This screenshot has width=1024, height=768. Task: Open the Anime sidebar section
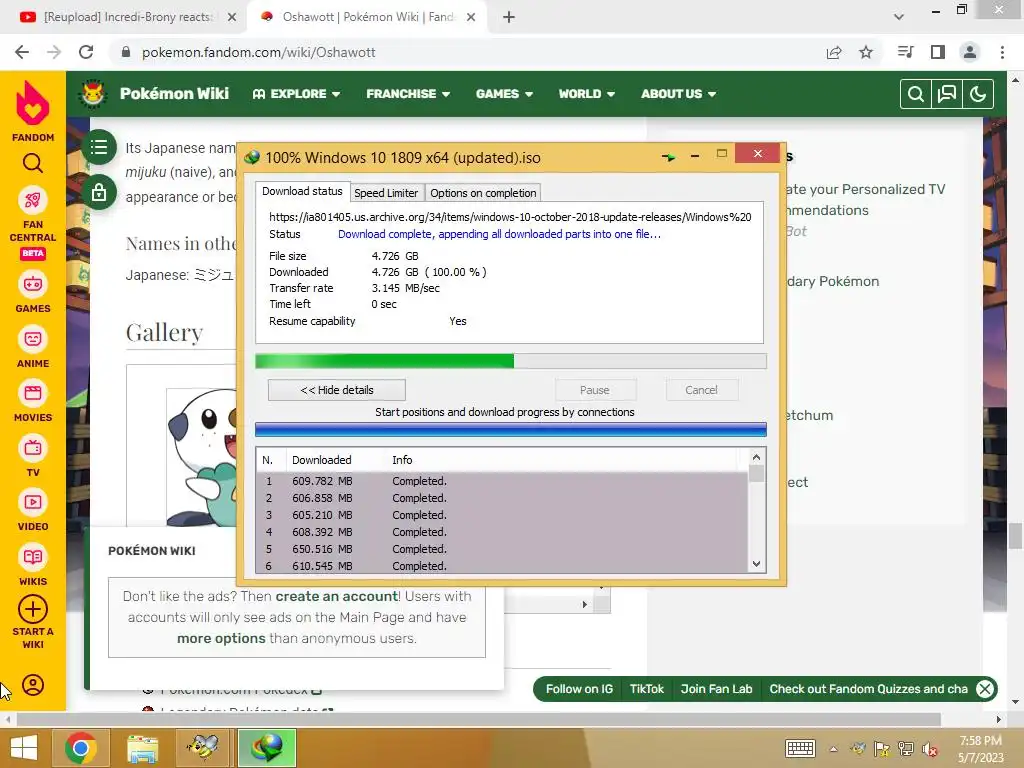pos(33,347)
